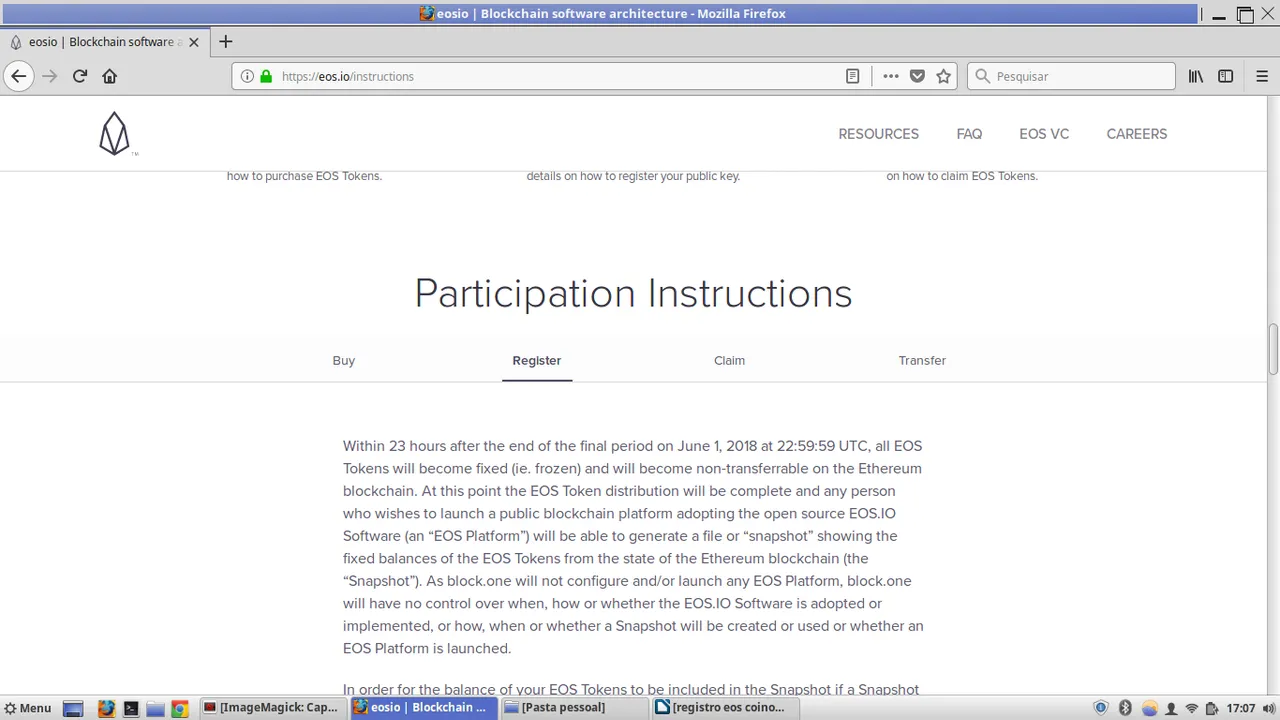The height and width of the screenshot is (720, 1280).
Task: Click the 17:07 taskbar clock
Action: 1241,708
